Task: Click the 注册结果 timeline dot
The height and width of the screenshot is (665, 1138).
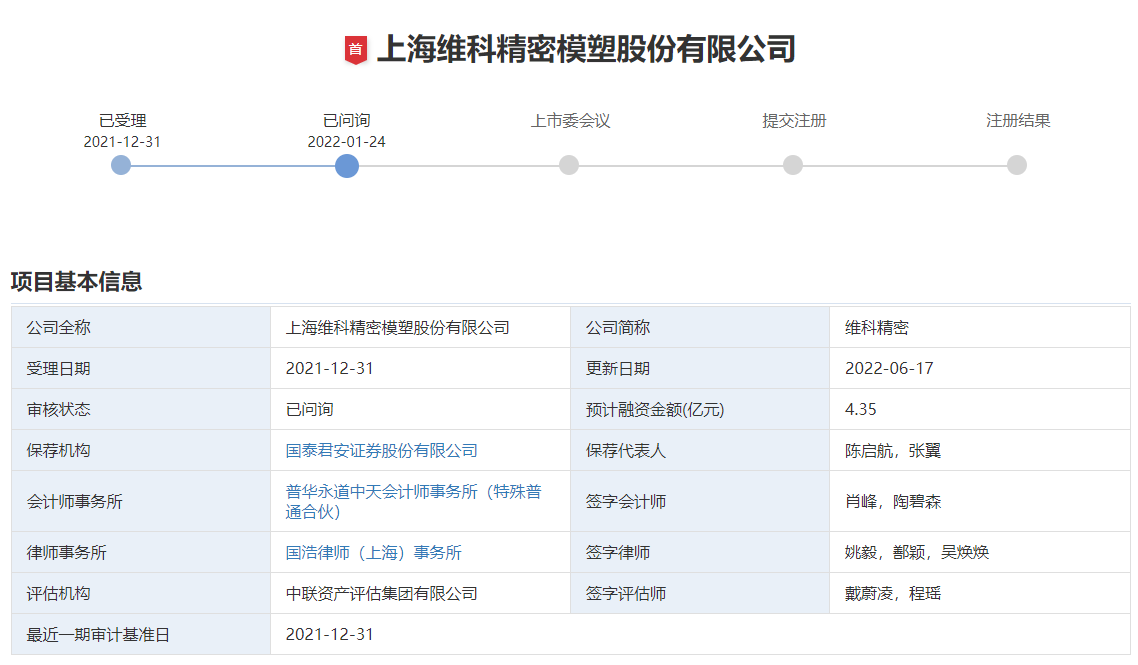Action: pyautogui.click(x=1017, y=165)
